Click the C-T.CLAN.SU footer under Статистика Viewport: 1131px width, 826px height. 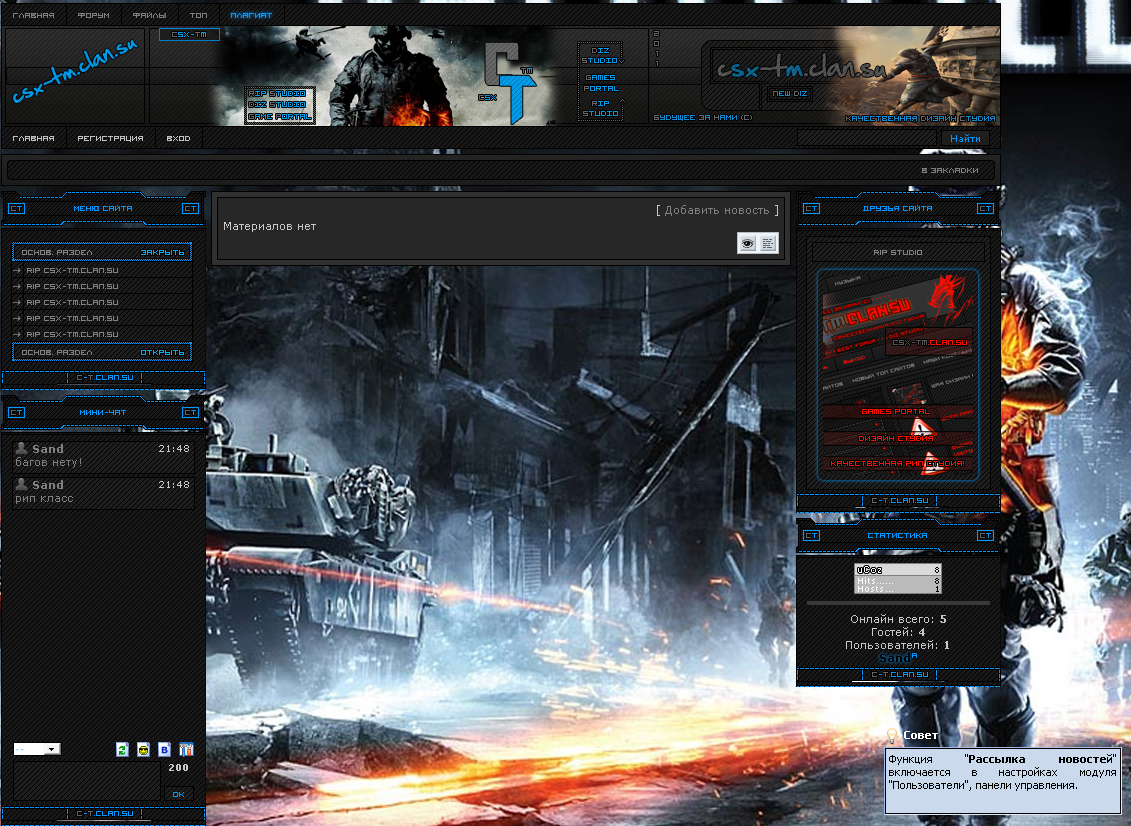899,675
